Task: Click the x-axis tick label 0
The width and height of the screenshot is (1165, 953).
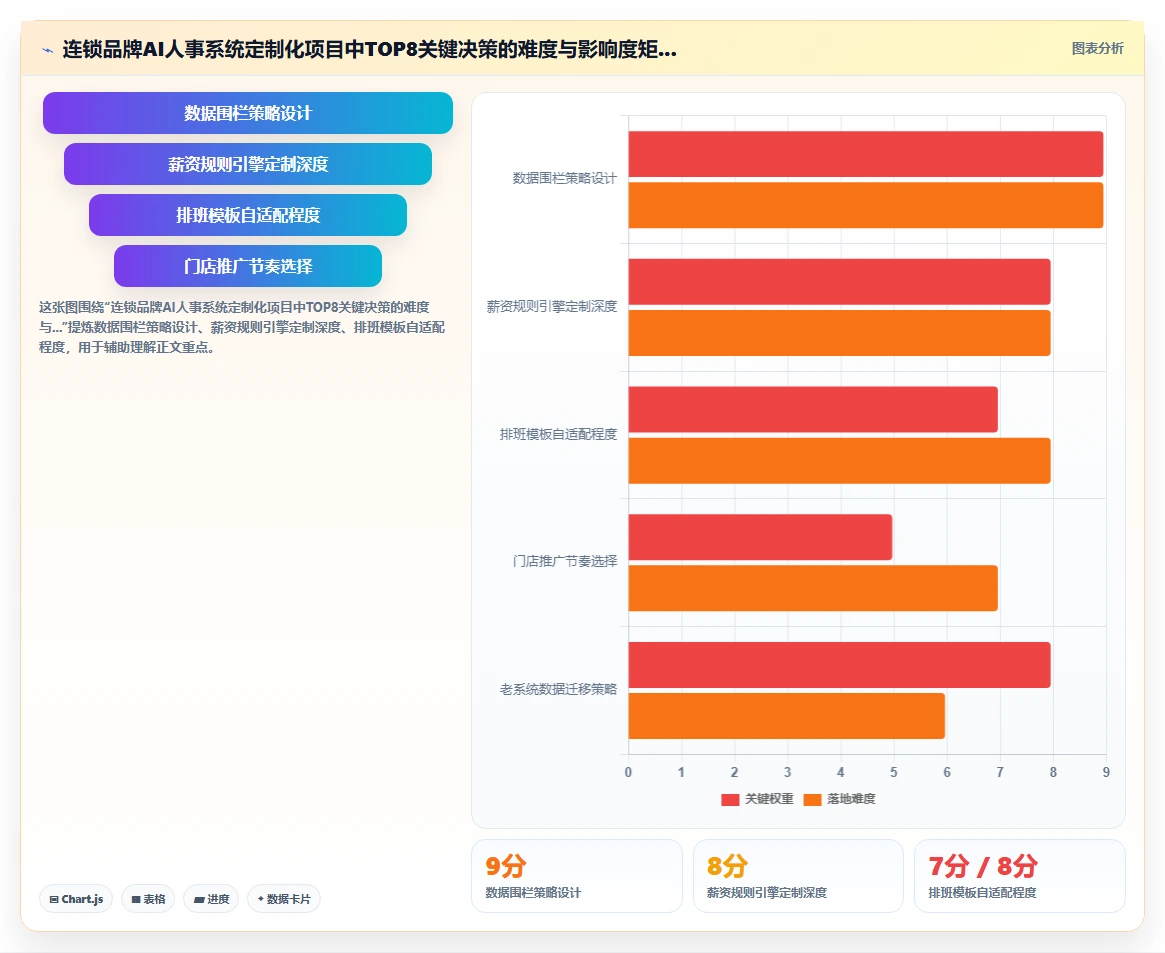Action: coord(629,773)
